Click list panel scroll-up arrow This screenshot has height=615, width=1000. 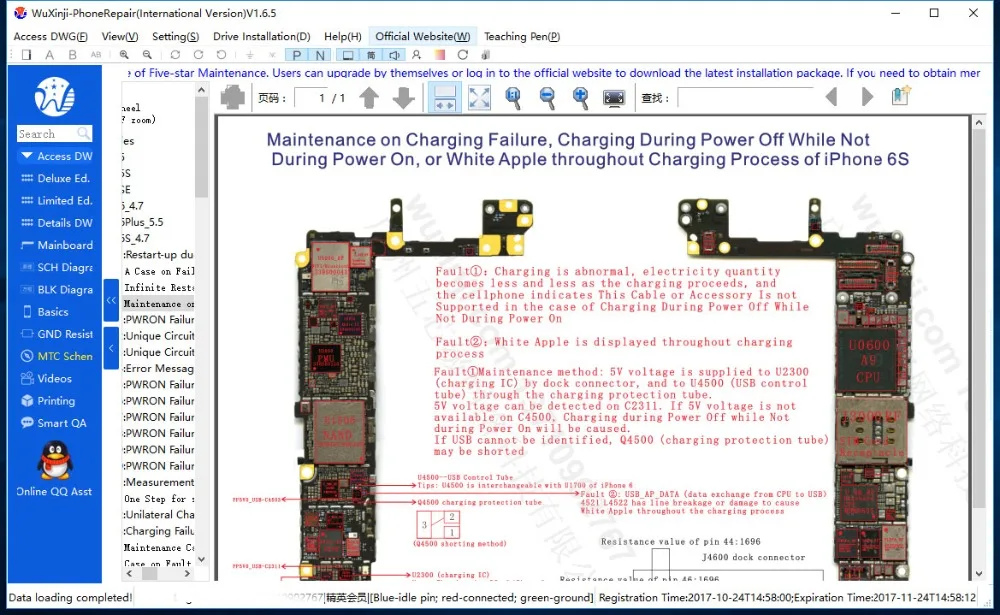coord(202,90)
